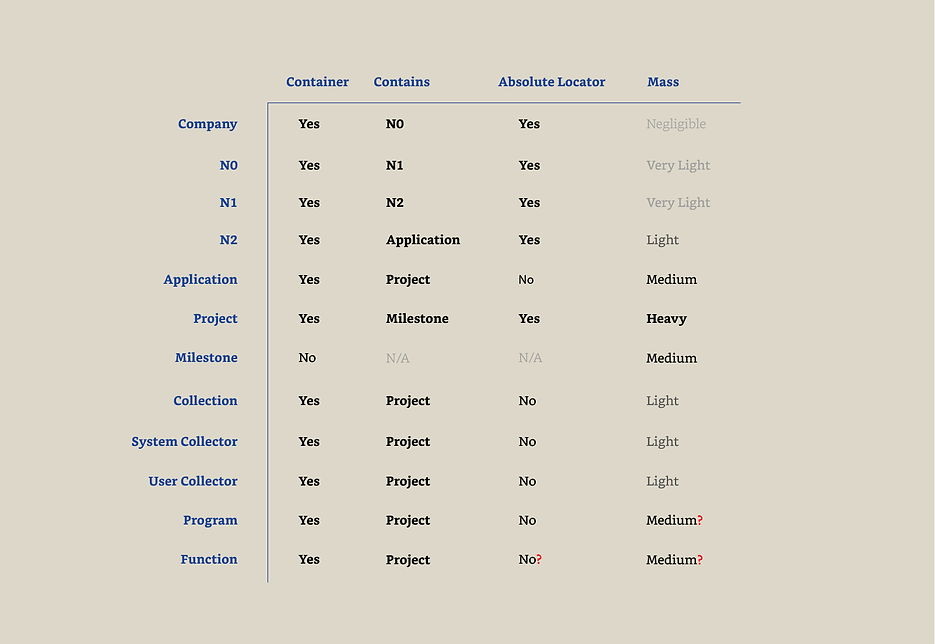The height and width of the screenshot is (644, 935).
Task: Click the User Collector row label
Action: [193, 481]
